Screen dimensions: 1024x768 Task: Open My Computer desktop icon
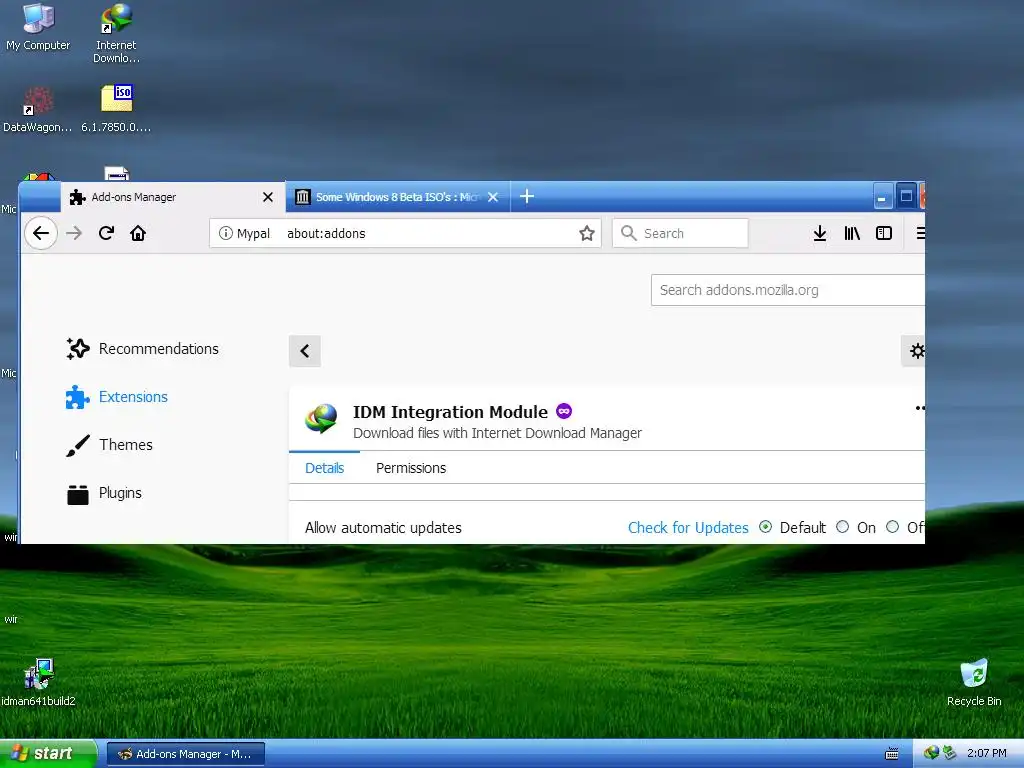[38, 27]
